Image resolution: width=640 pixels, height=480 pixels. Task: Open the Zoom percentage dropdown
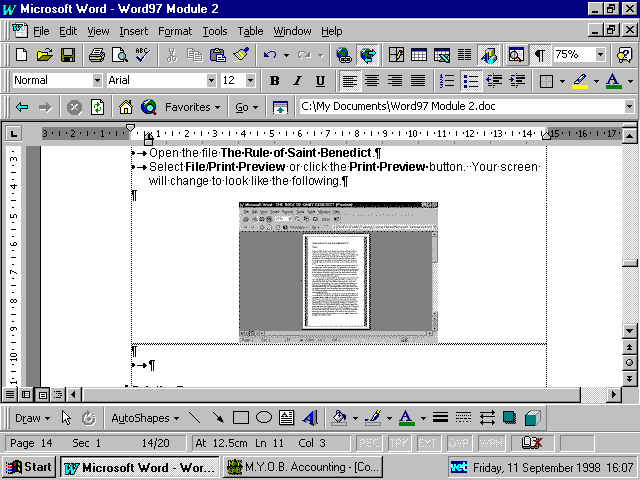click(x=600, y=55)
